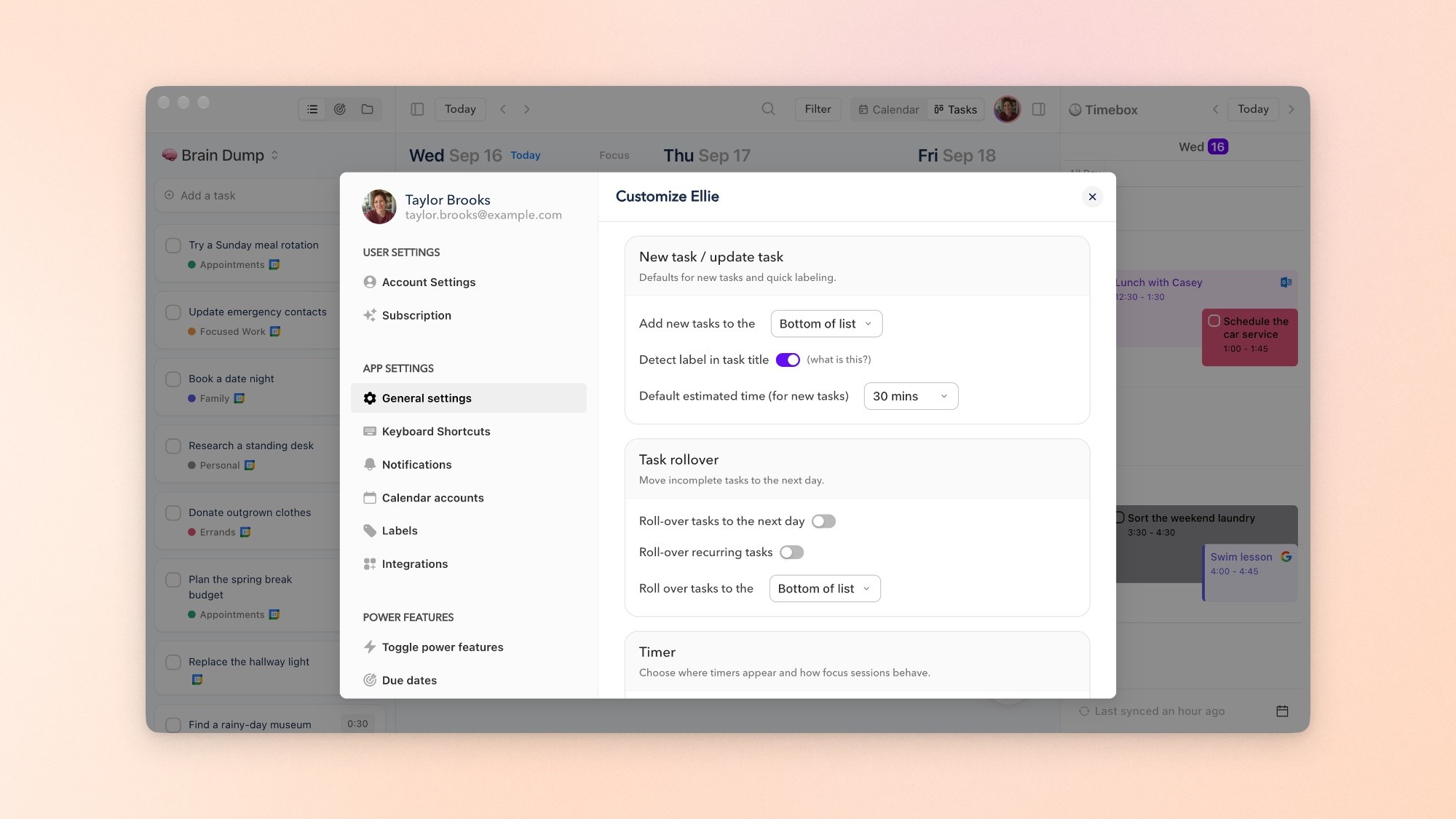This screenshot has height=819, width=1456.
Task: Click the folder icon in top toolbar
Action: [367, 109]
